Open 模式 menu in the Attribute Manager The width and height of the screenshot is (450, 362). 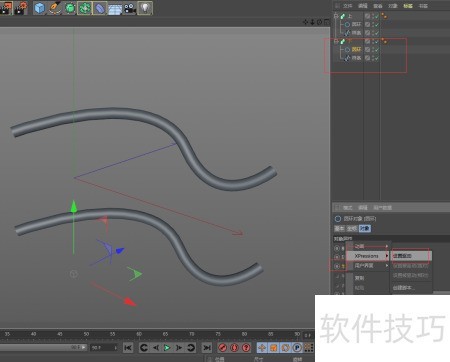point(348,208)
